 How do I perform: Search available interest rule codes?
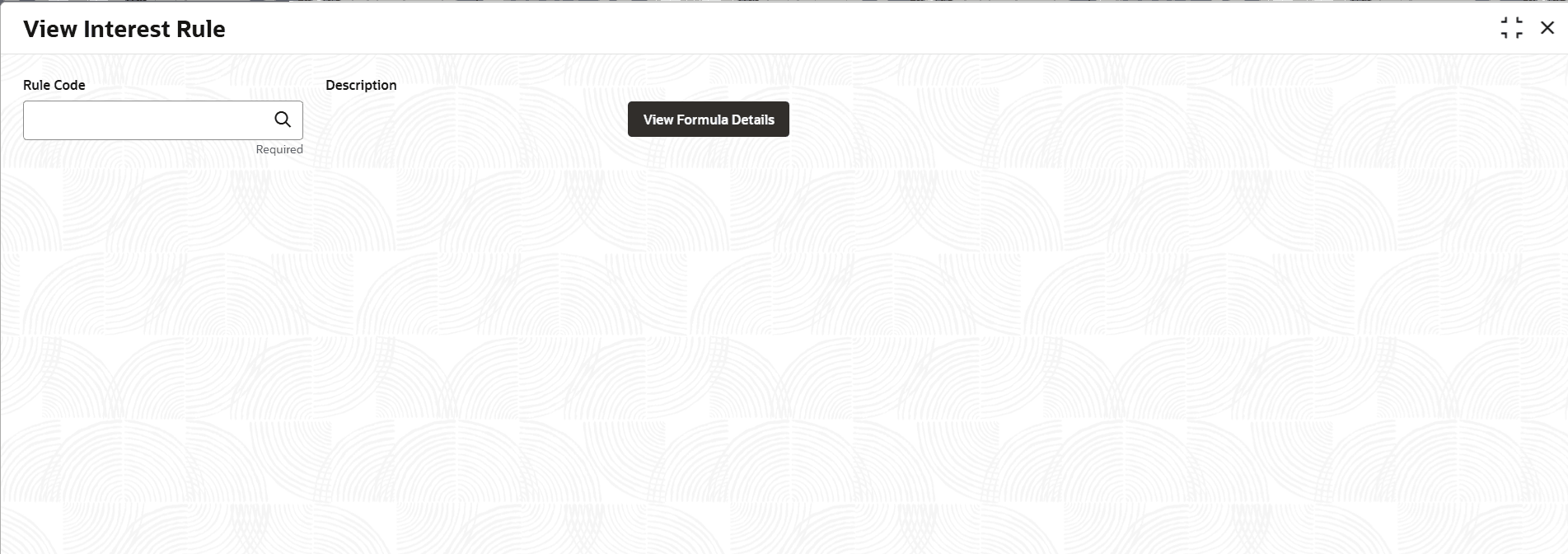click(x=283, y=120)
